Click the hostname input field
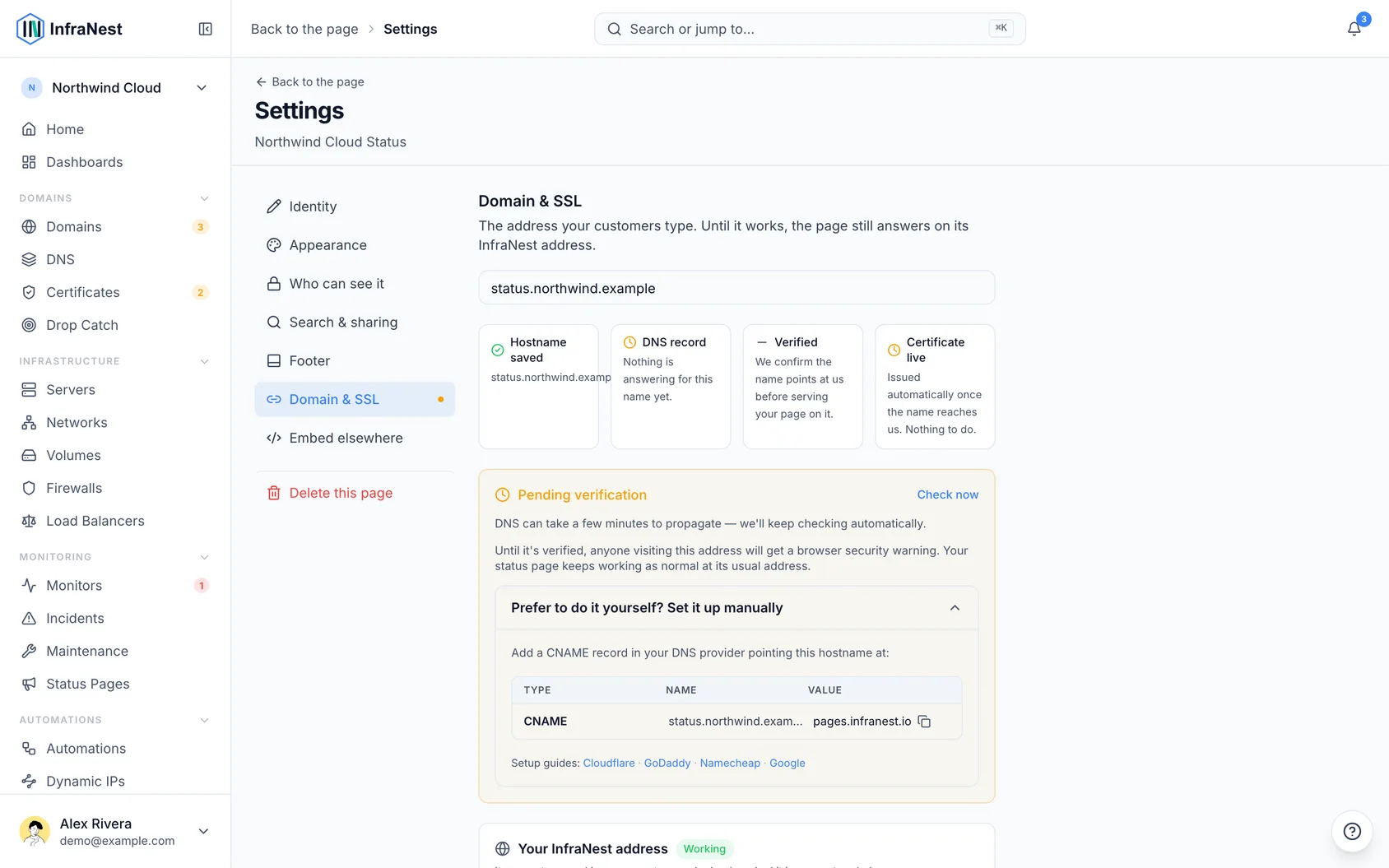This screenshot has height=868, width=1389. 736,288
